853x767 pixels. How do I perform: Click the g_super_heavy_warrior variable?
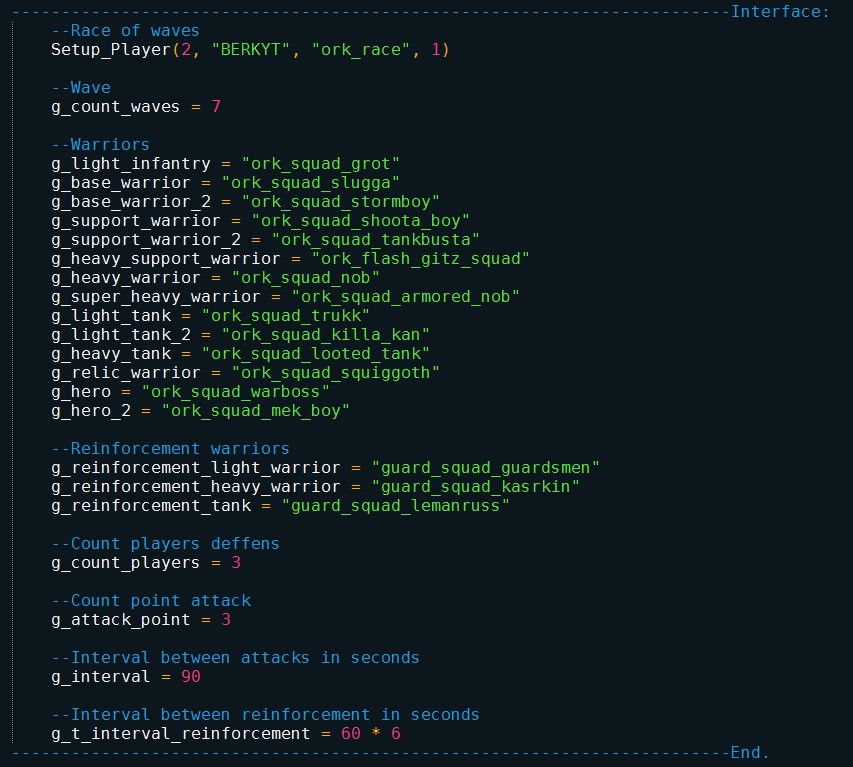coord(156,297)
